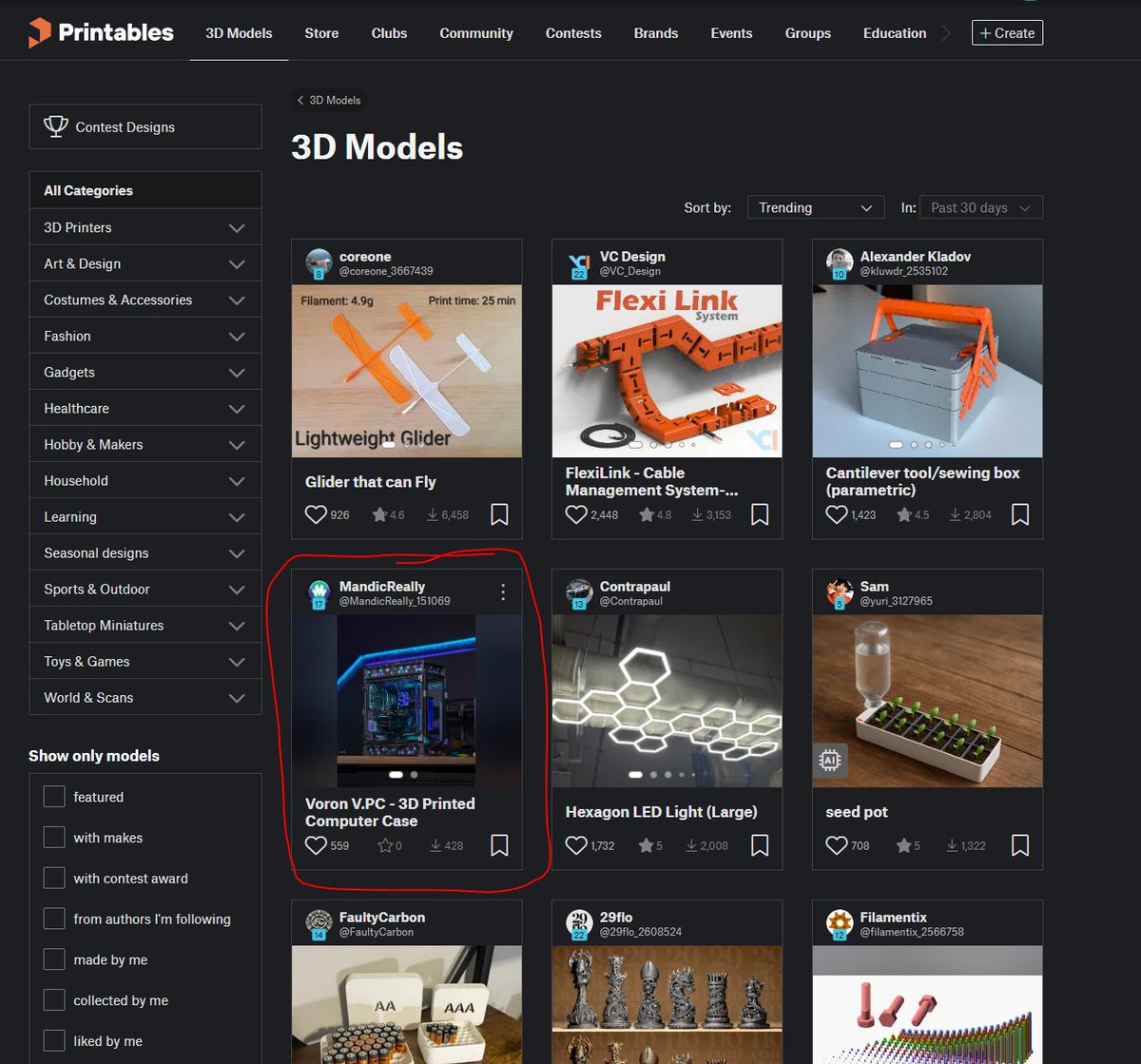Open the AA battery box thumbnail
The height and width of the screenshot is (1064, 1141).
(407, 1005)
